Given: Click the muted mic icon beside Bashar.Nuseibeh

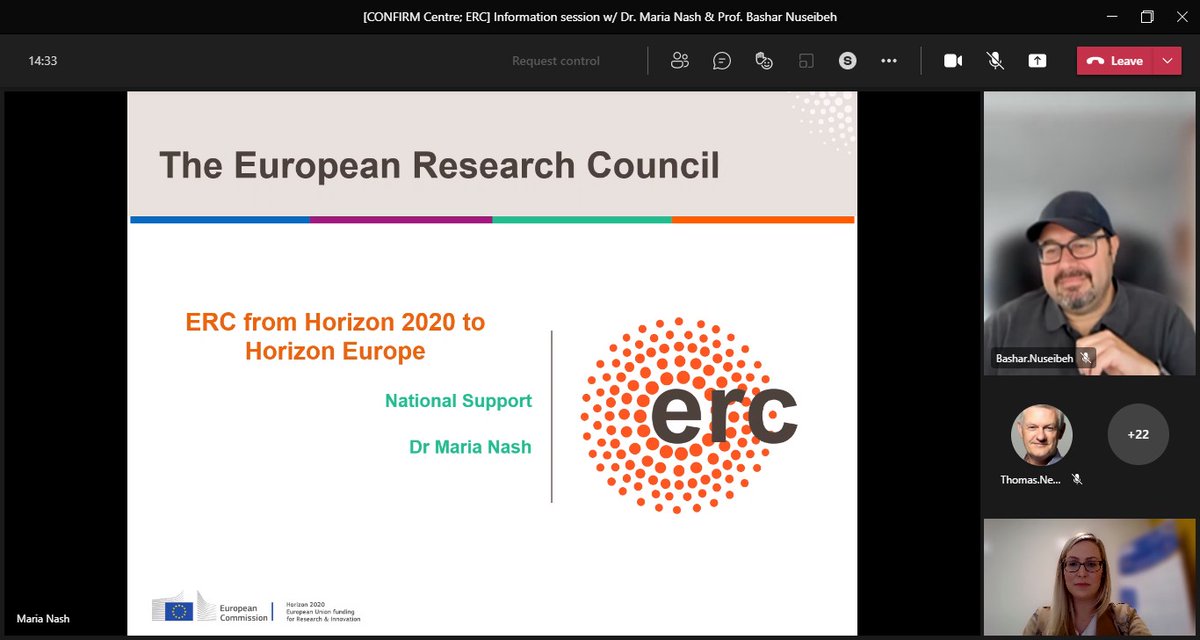Looking at the screenshot, I should tap(1086, 357).
